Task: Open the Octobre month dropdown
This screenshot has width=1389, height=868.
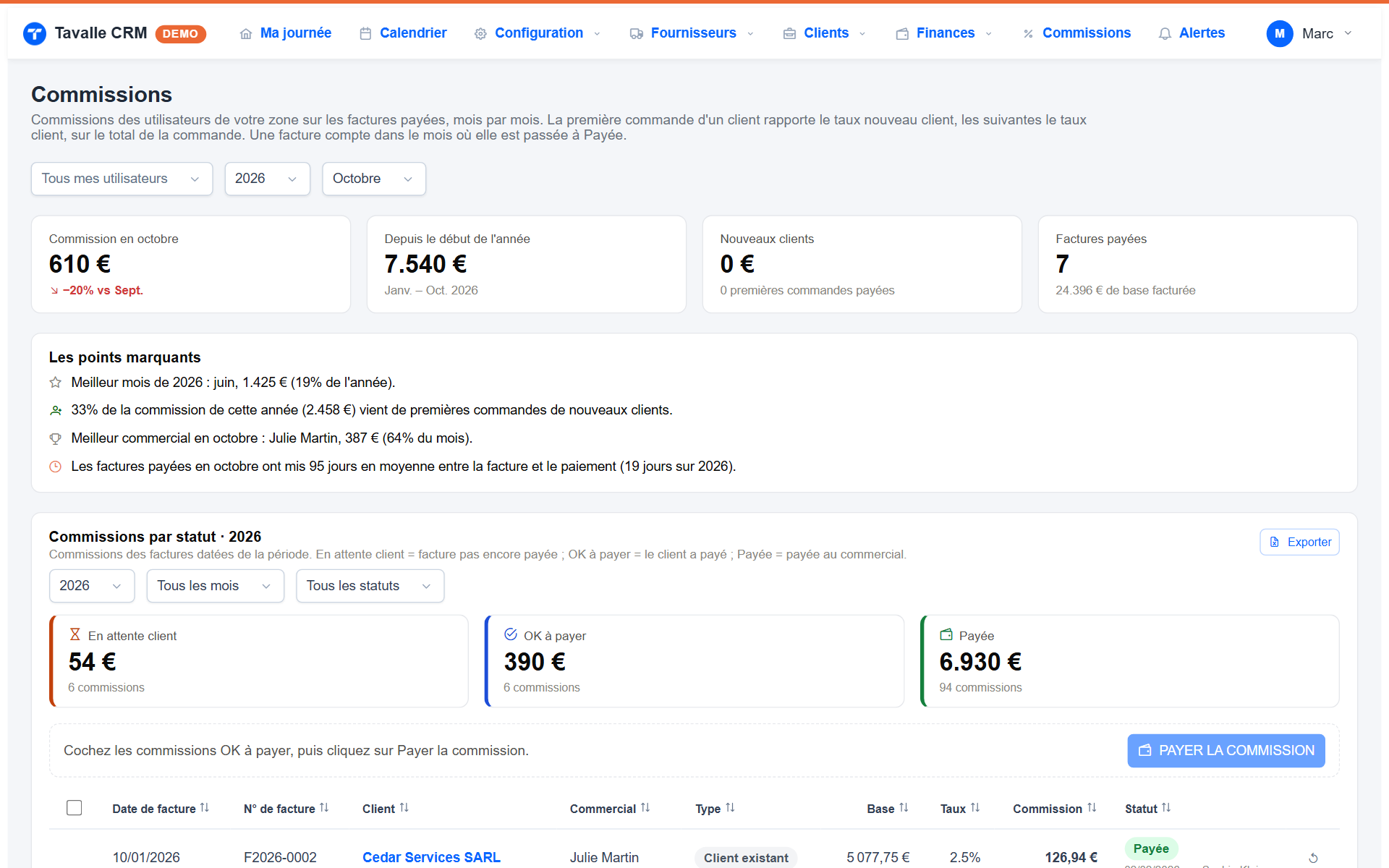Action: (x=373, y=179)
